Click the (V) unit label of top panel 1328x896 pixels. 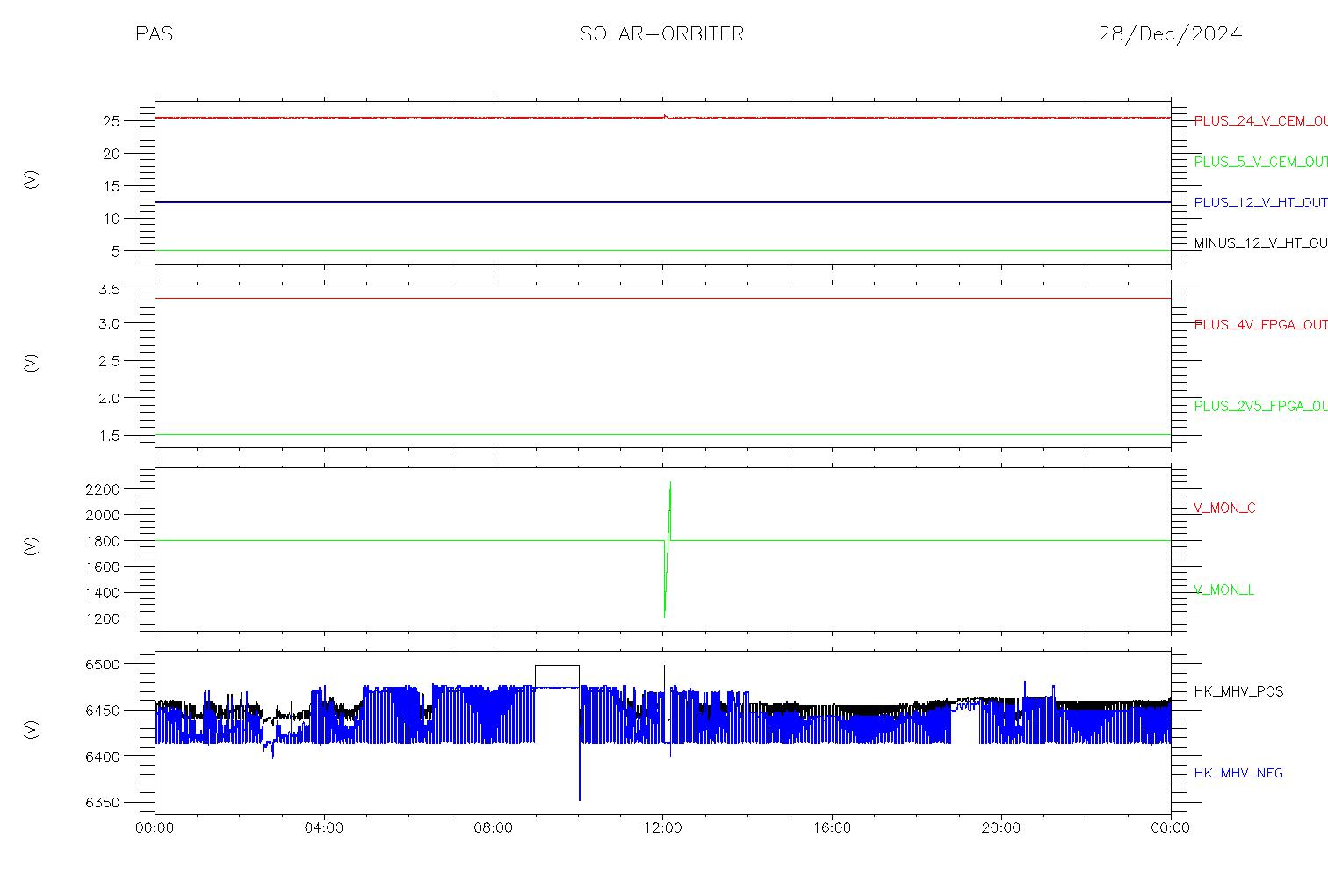point(32,180)
